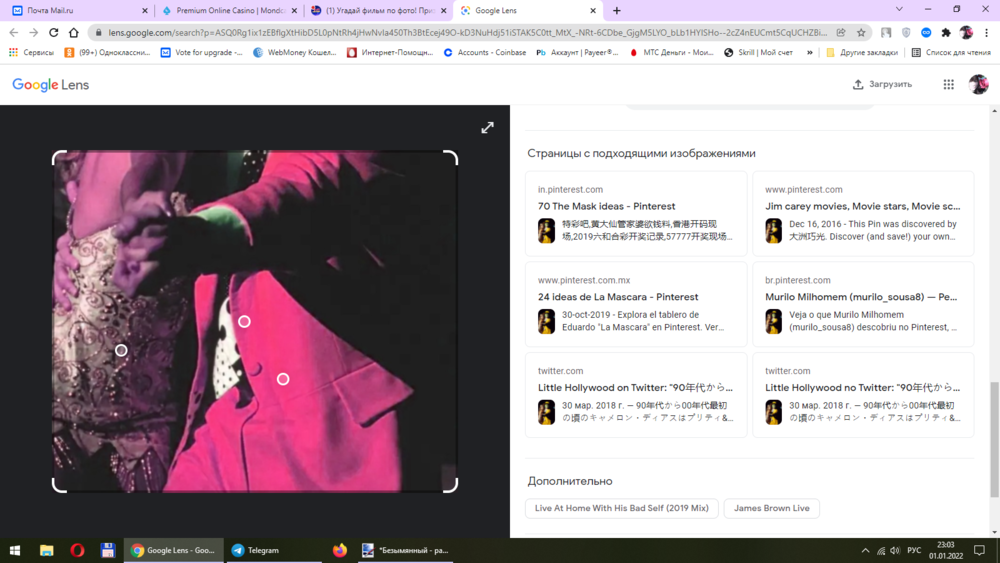Select the object dot on the polka-dot tie

coord(244,321)
